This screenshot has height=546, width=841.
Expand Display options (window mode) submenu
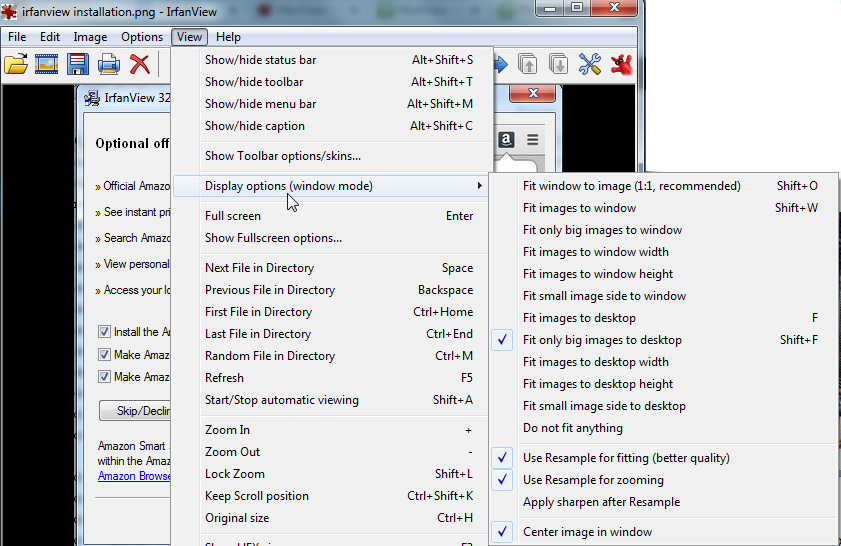[x=330, y=186]
